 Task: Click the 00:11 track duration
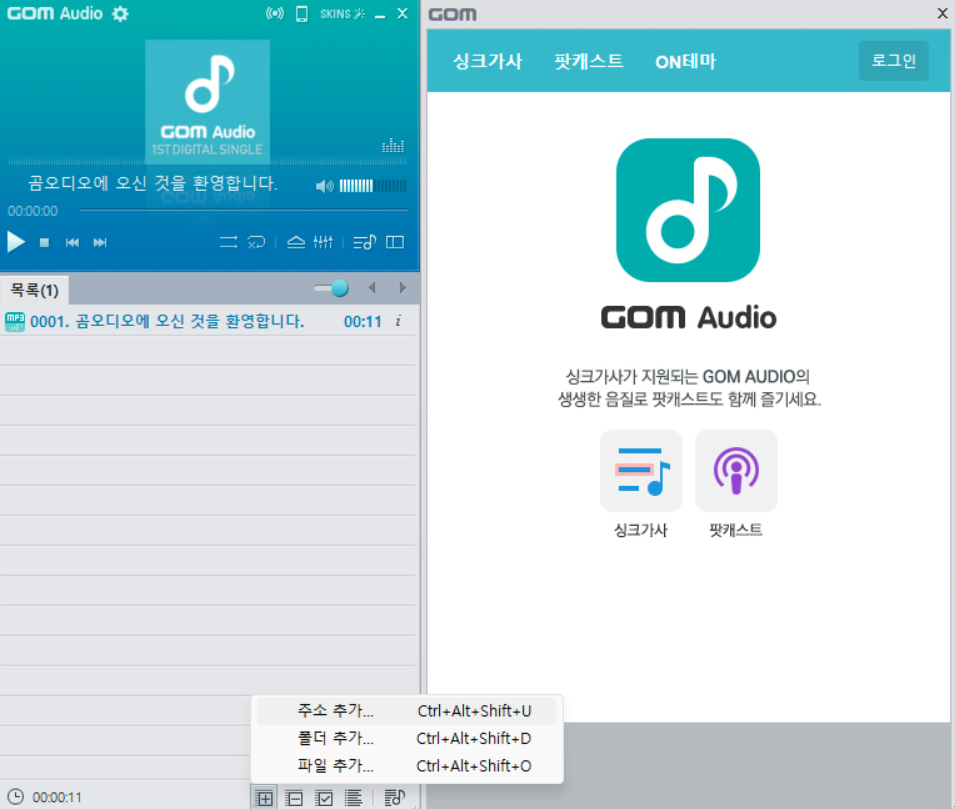pyautogui.click(x=362, y=322)
